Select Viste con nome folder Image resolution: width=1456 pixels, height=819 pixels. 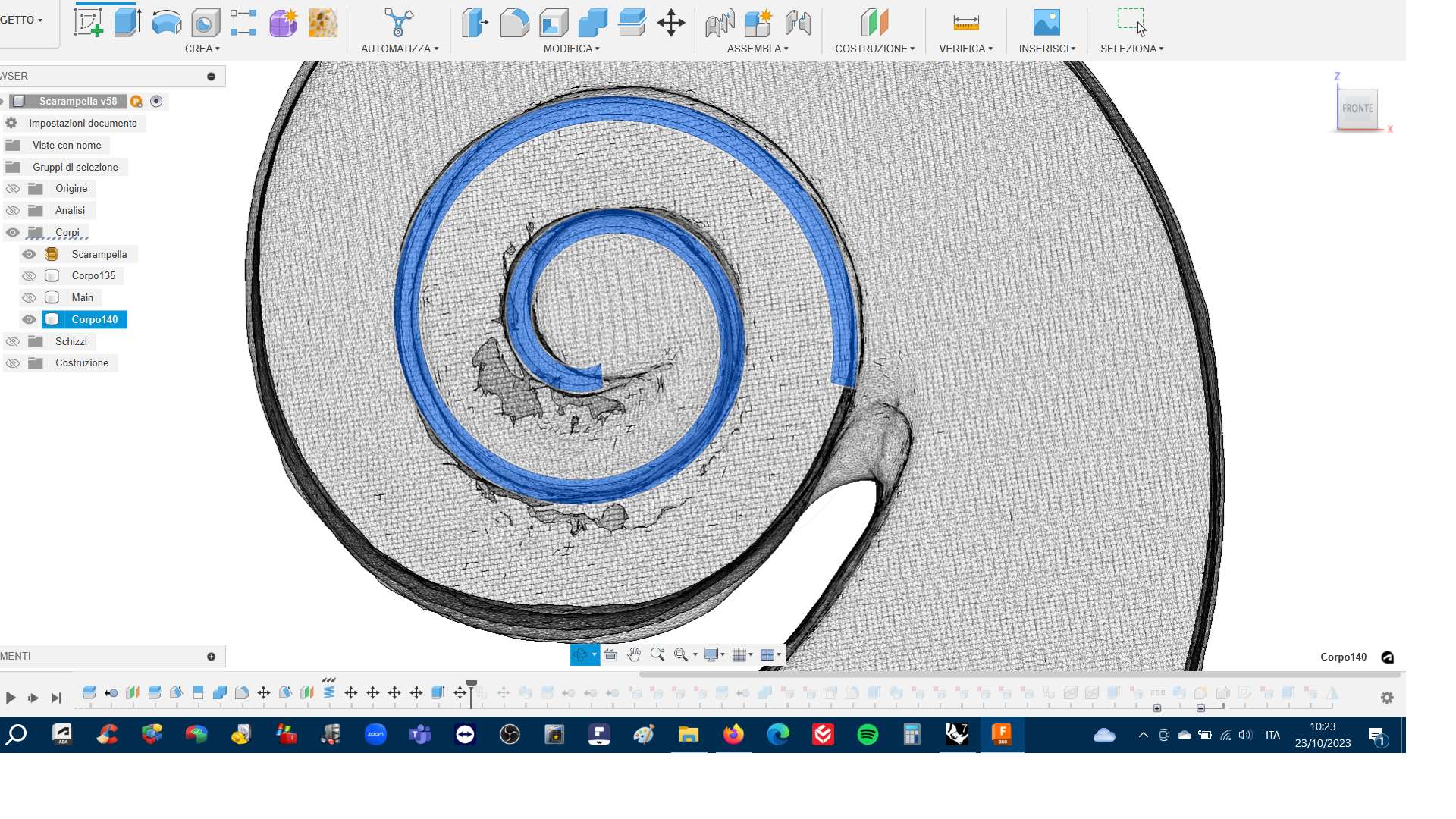click(x=67, y=146)
